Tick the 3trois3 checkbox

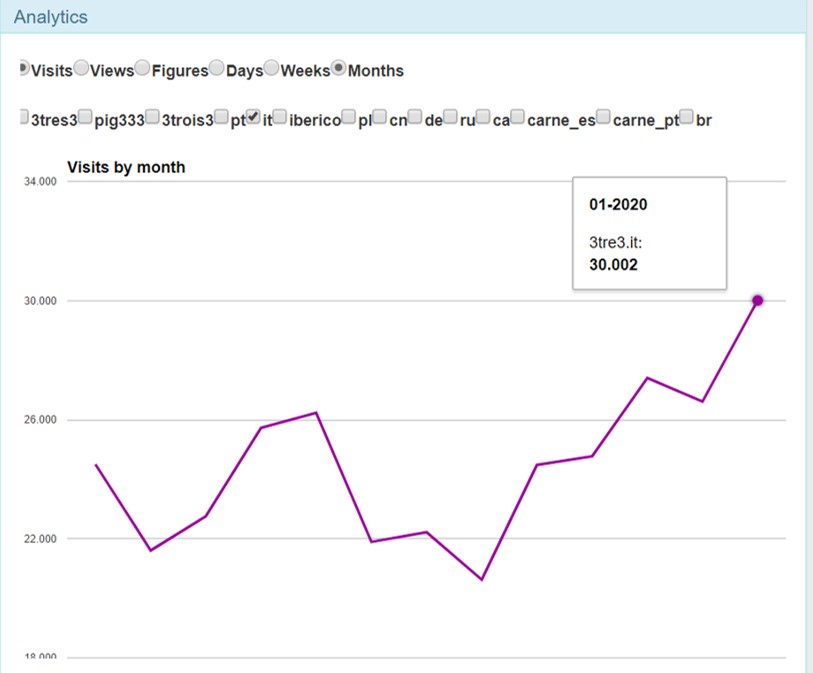coord(153,118)
